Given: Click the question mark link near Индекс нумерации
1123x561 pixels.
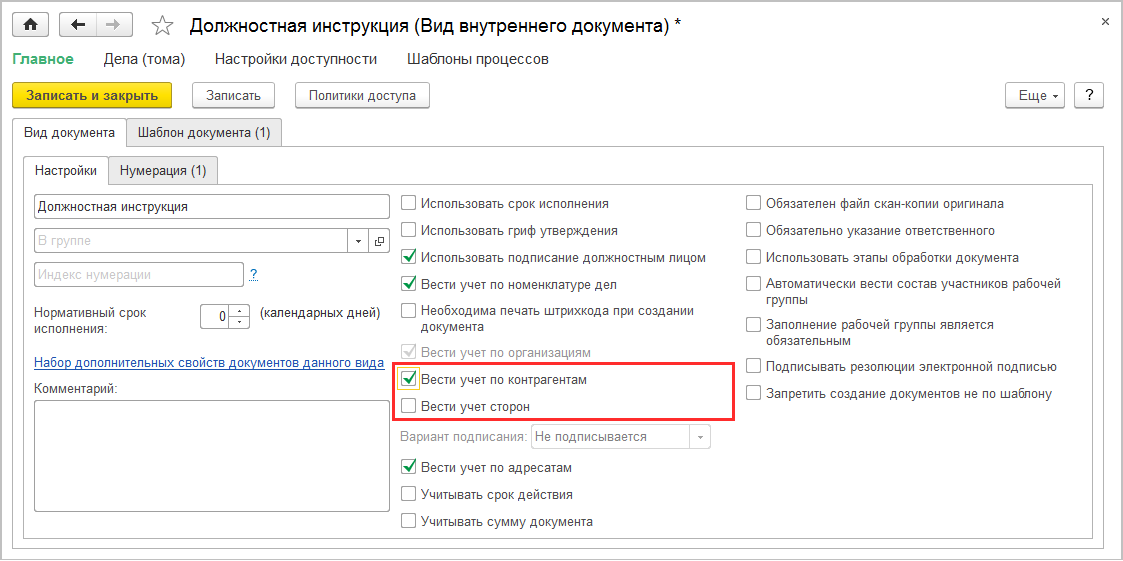Looking at the screenshot, I should pyautogui.click(x=254, y=274).
